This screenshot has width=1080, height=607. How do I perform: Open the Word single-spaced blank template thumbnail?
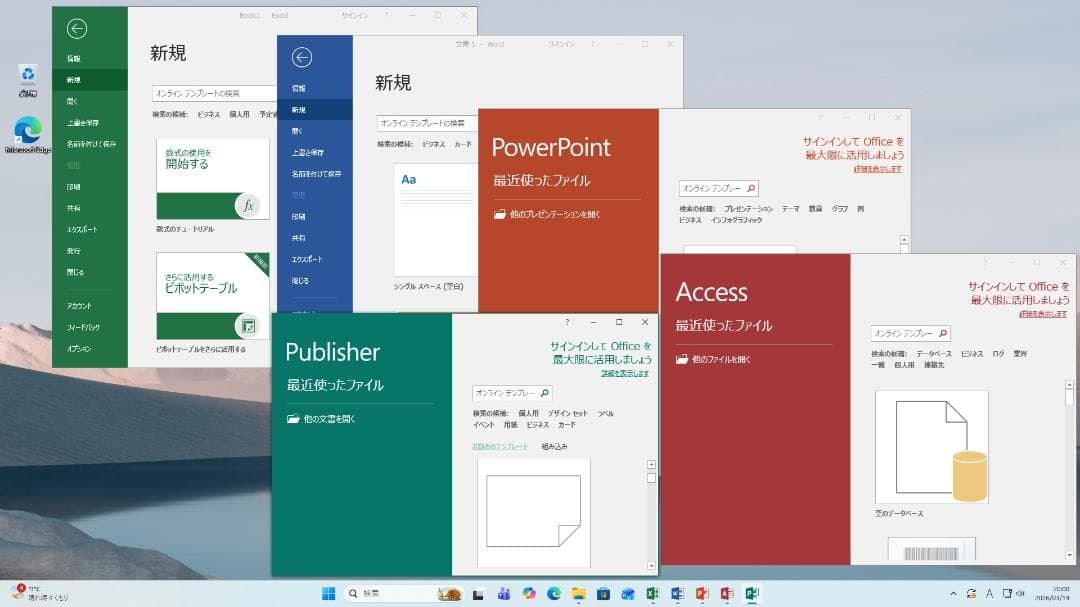[435, 220]
